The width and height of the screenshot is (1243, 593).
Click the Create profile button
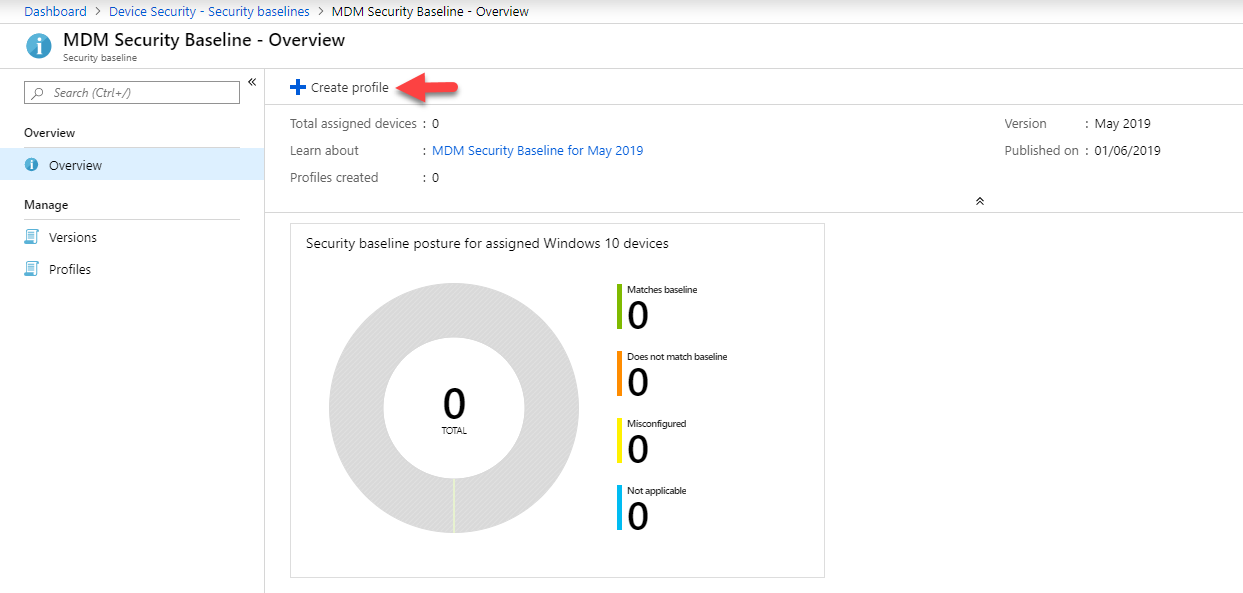click(339, 88)
